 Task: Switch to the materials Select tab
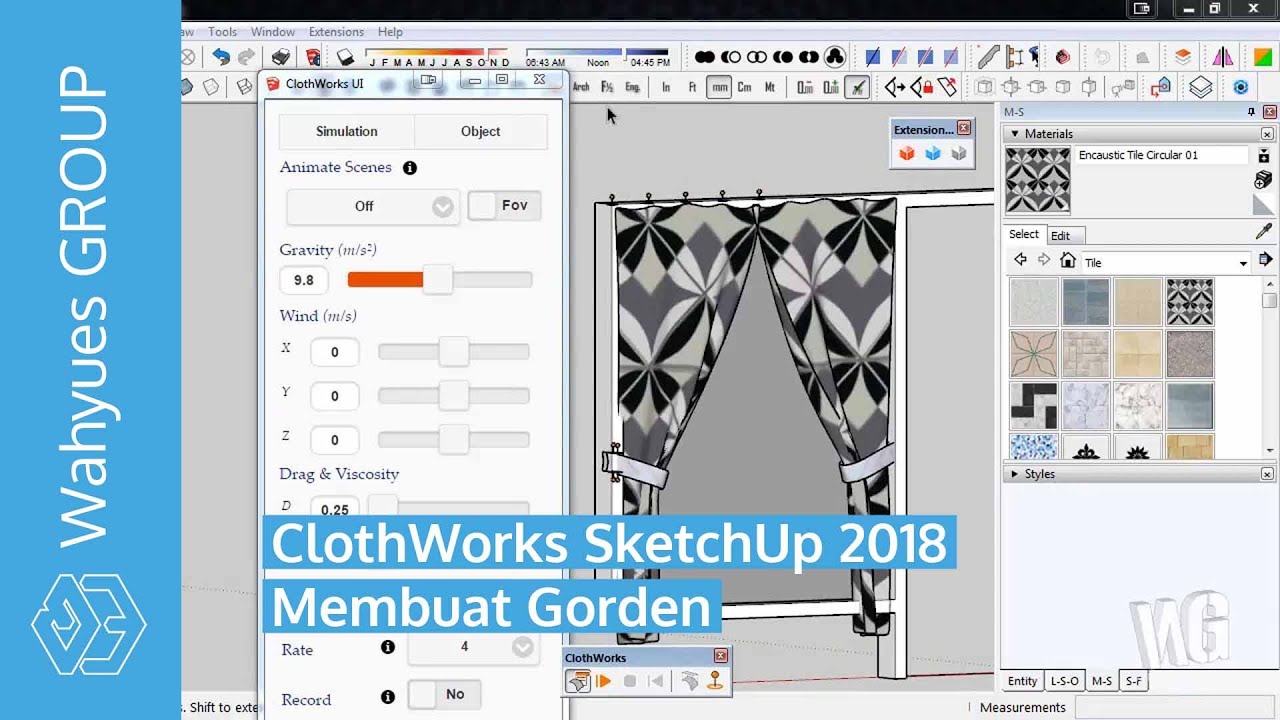pyautogui.click(x=1023, y=234)
